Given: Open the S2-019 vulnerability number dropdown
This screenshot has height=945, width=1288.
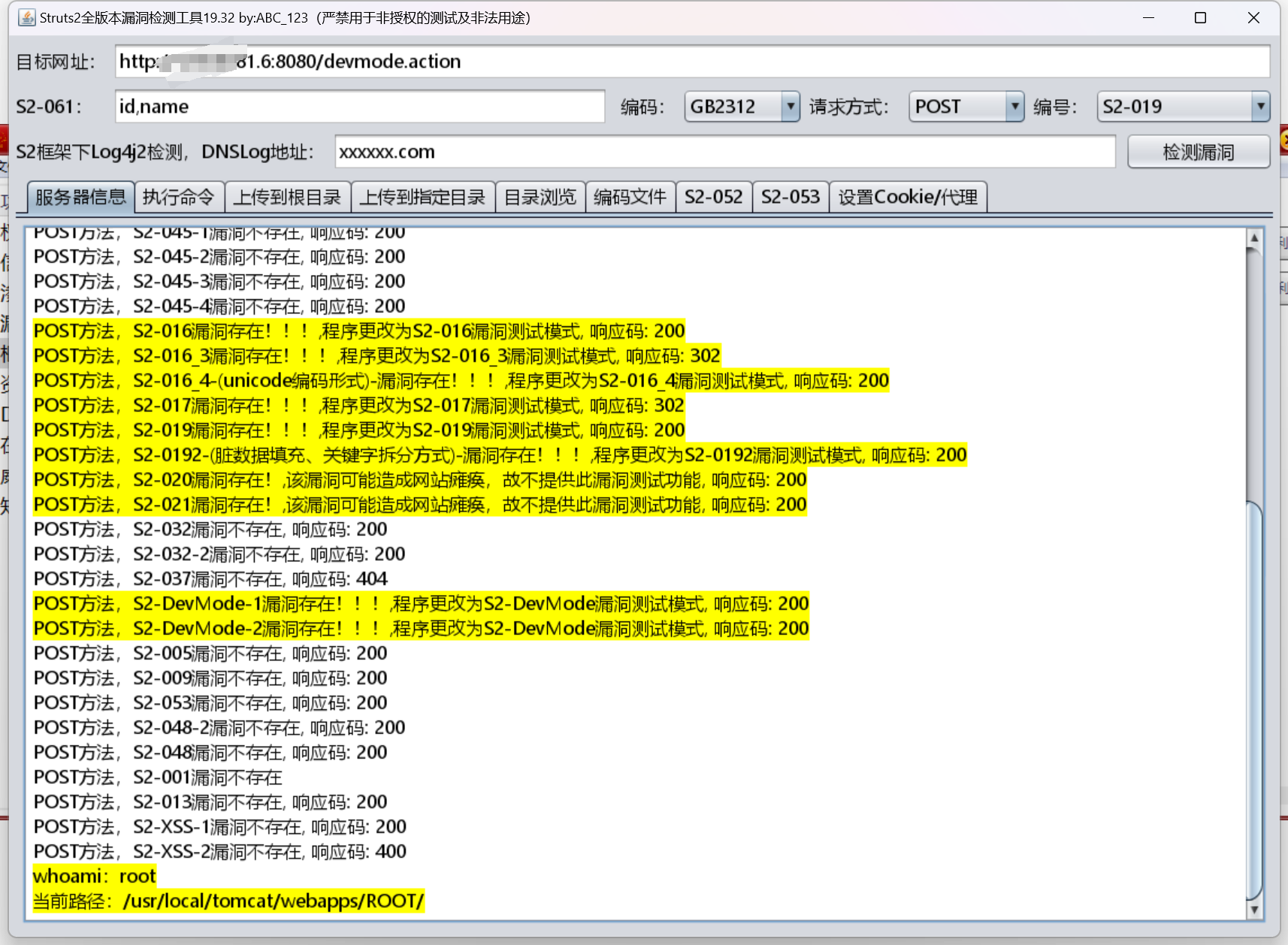Looking at the screenshot, I should 1260,107.
